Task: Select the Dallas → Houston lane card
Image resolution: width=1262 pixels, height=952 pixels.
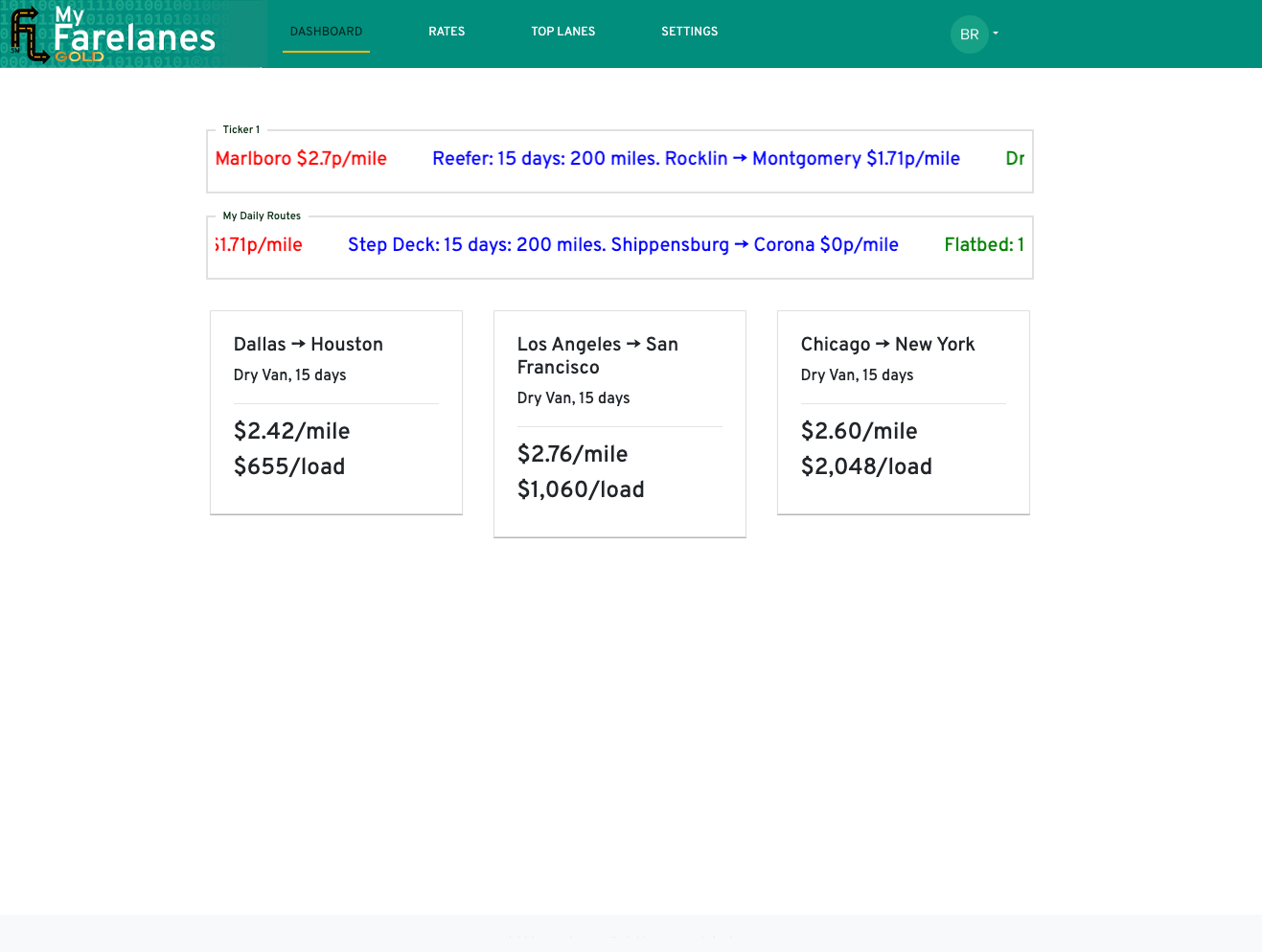Action: point(336,413)
